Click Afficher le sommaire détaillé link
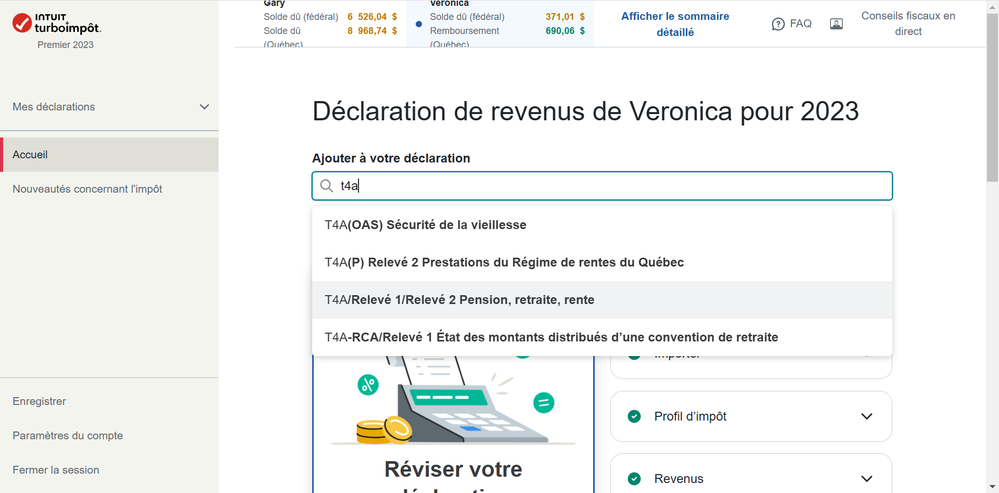The image size is (999, 493). point(675,24)
